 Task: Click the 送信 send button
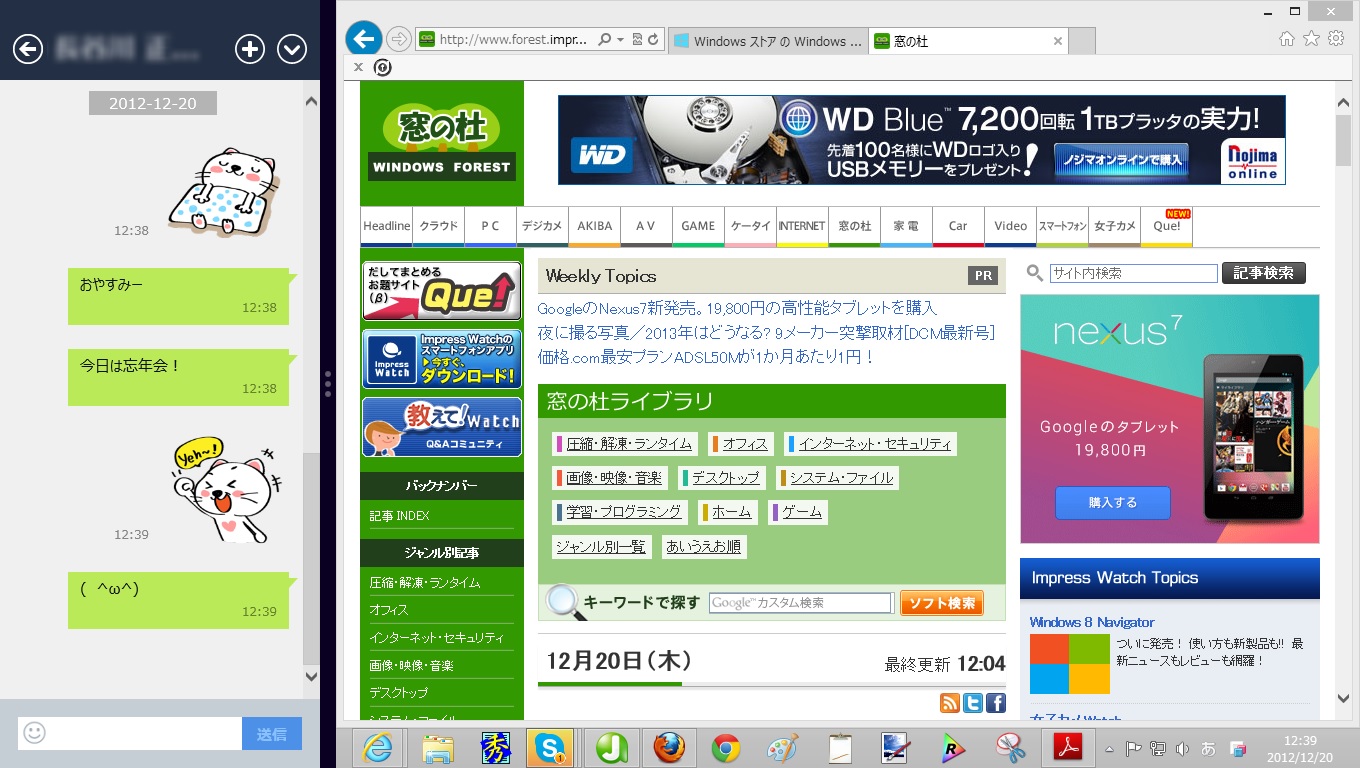coord(272,734)
